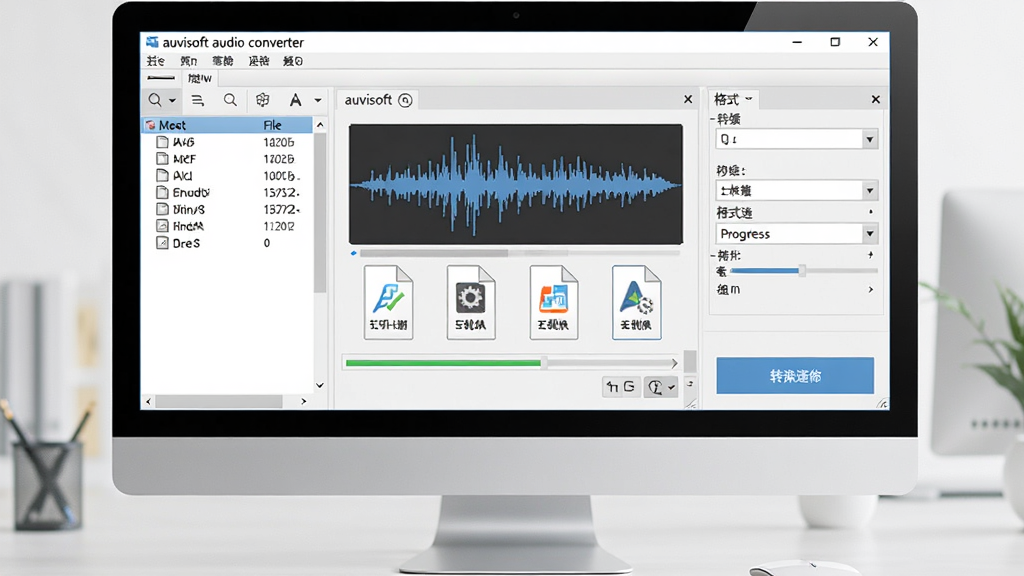Click the Q input field in the right panel
The width and height of the screenshot is (1024, 576).
(x=790, y=139)
